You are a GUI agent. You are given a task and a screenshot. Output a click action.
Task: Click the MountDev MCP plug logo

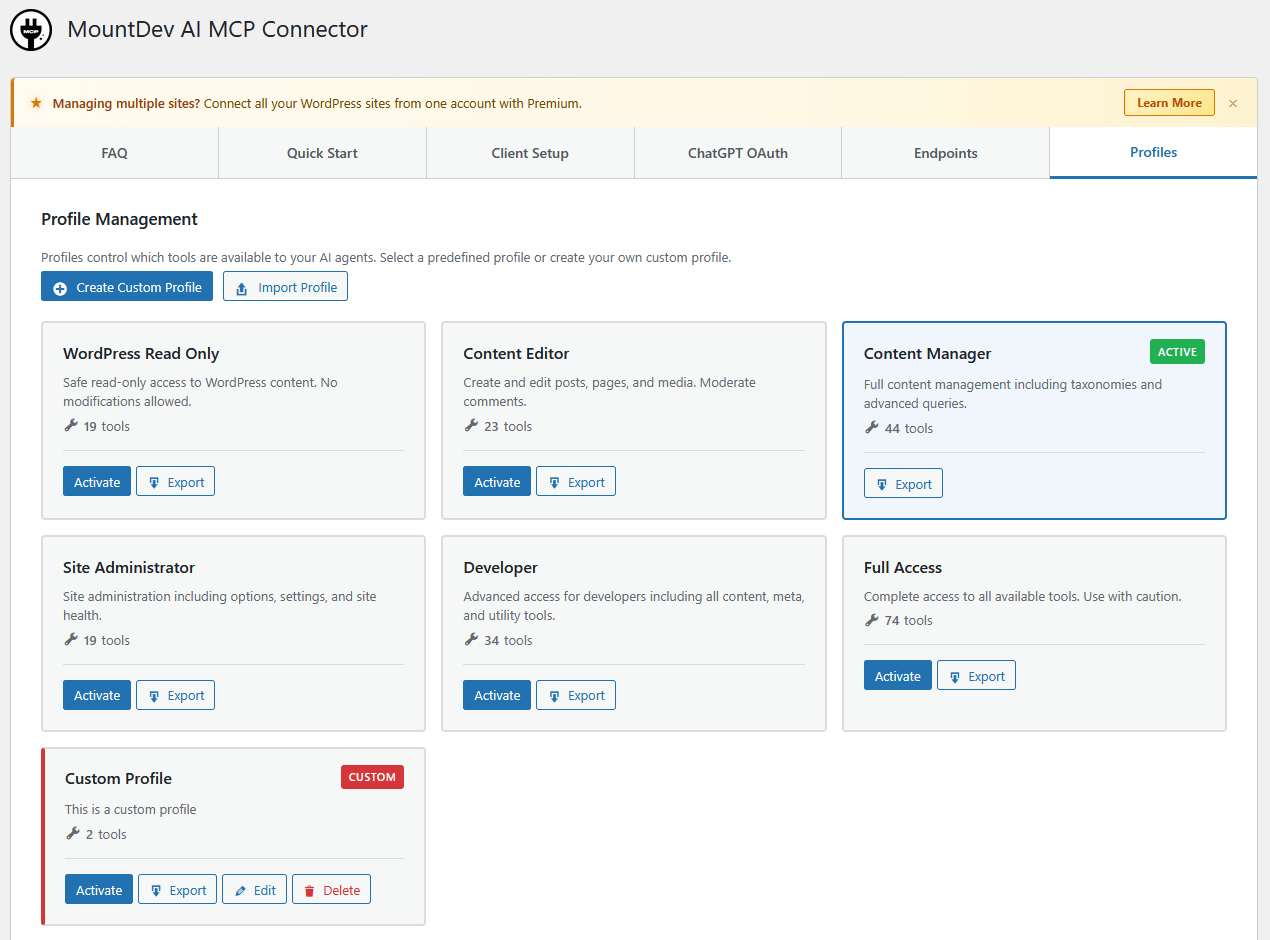tap(31, 30)
